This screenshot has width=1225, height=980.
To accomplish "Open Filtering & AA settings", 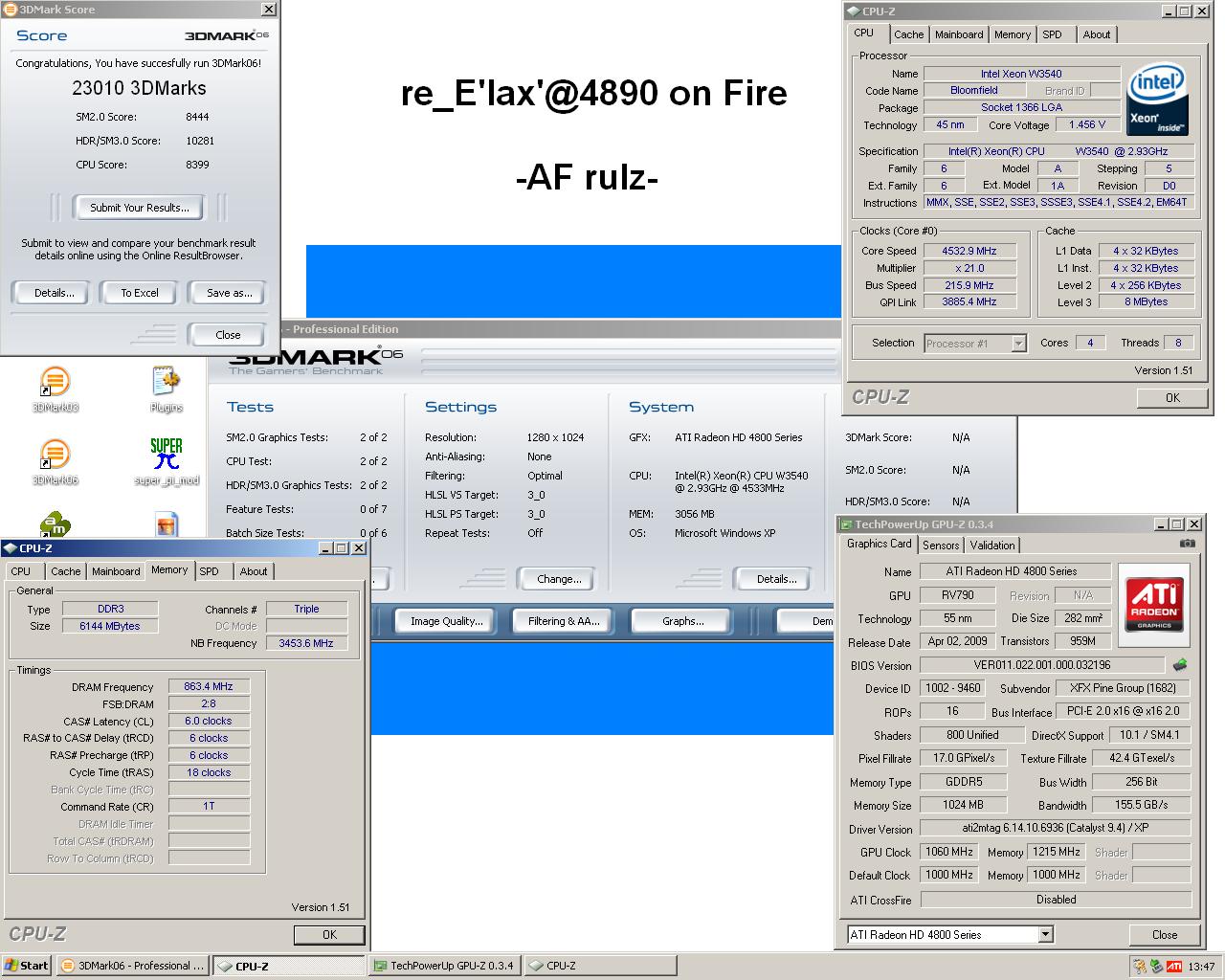I will (564, 621).
